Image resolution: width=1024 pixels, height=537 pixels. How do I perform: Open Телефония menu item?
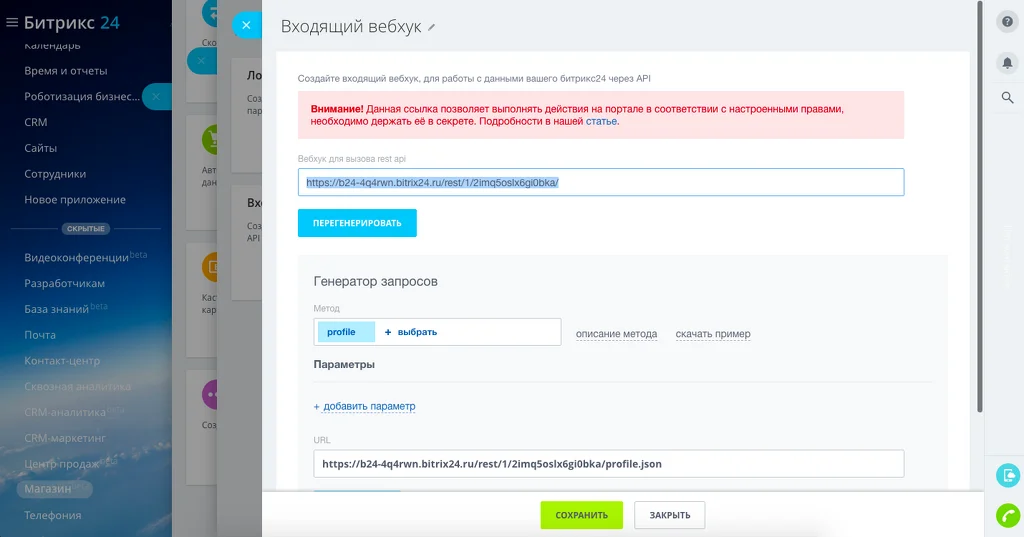coord(53,515)
